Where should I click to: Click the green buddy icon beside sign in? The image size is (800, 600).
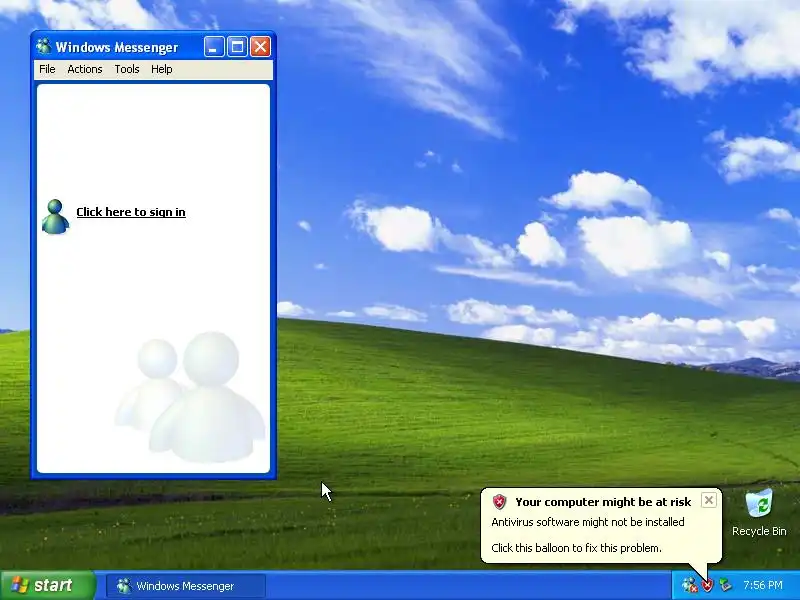point(55,217)
